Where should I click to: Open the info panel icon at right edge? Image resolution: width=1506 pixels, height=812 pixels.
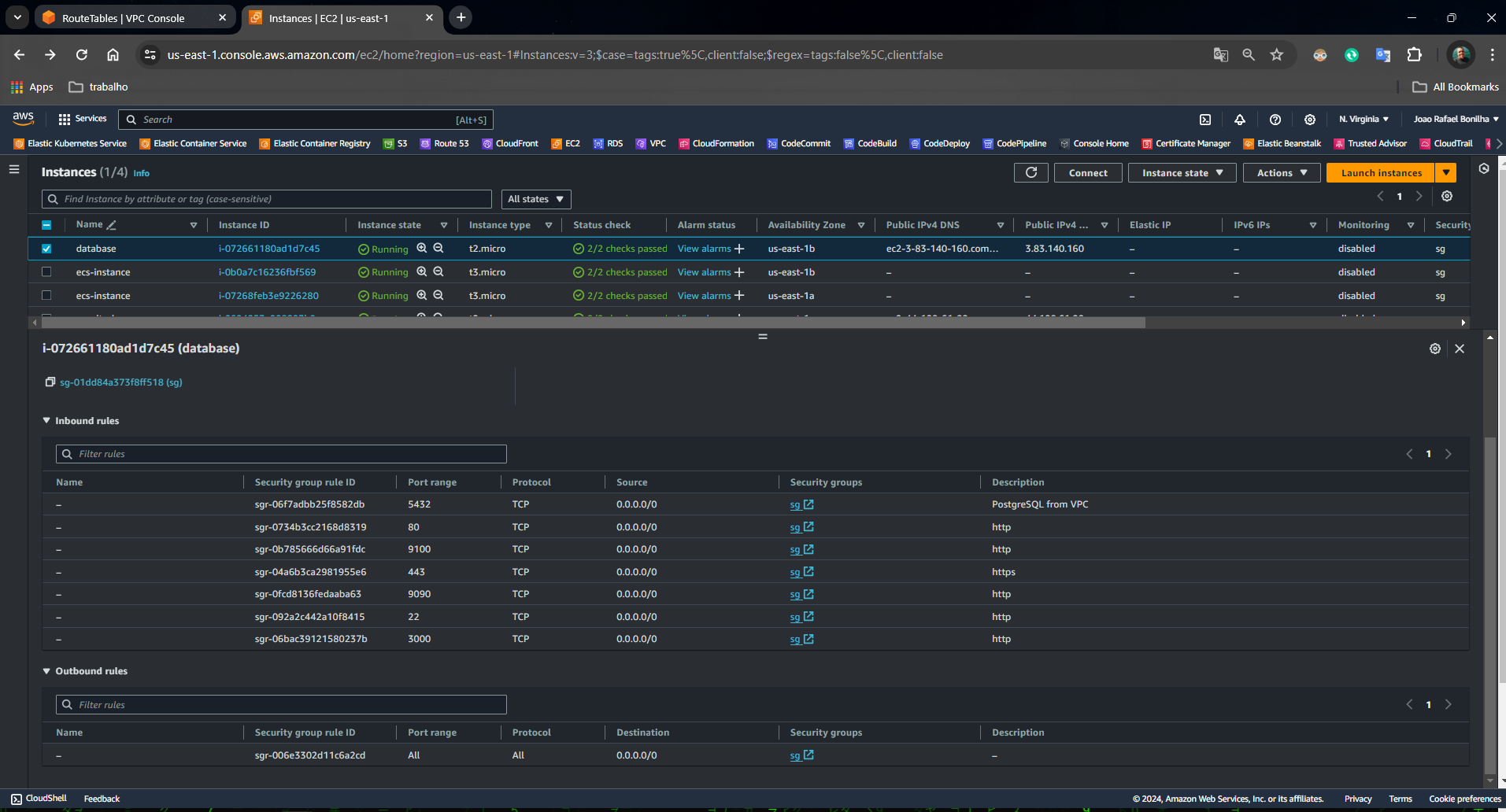[x=1484, y=168]
